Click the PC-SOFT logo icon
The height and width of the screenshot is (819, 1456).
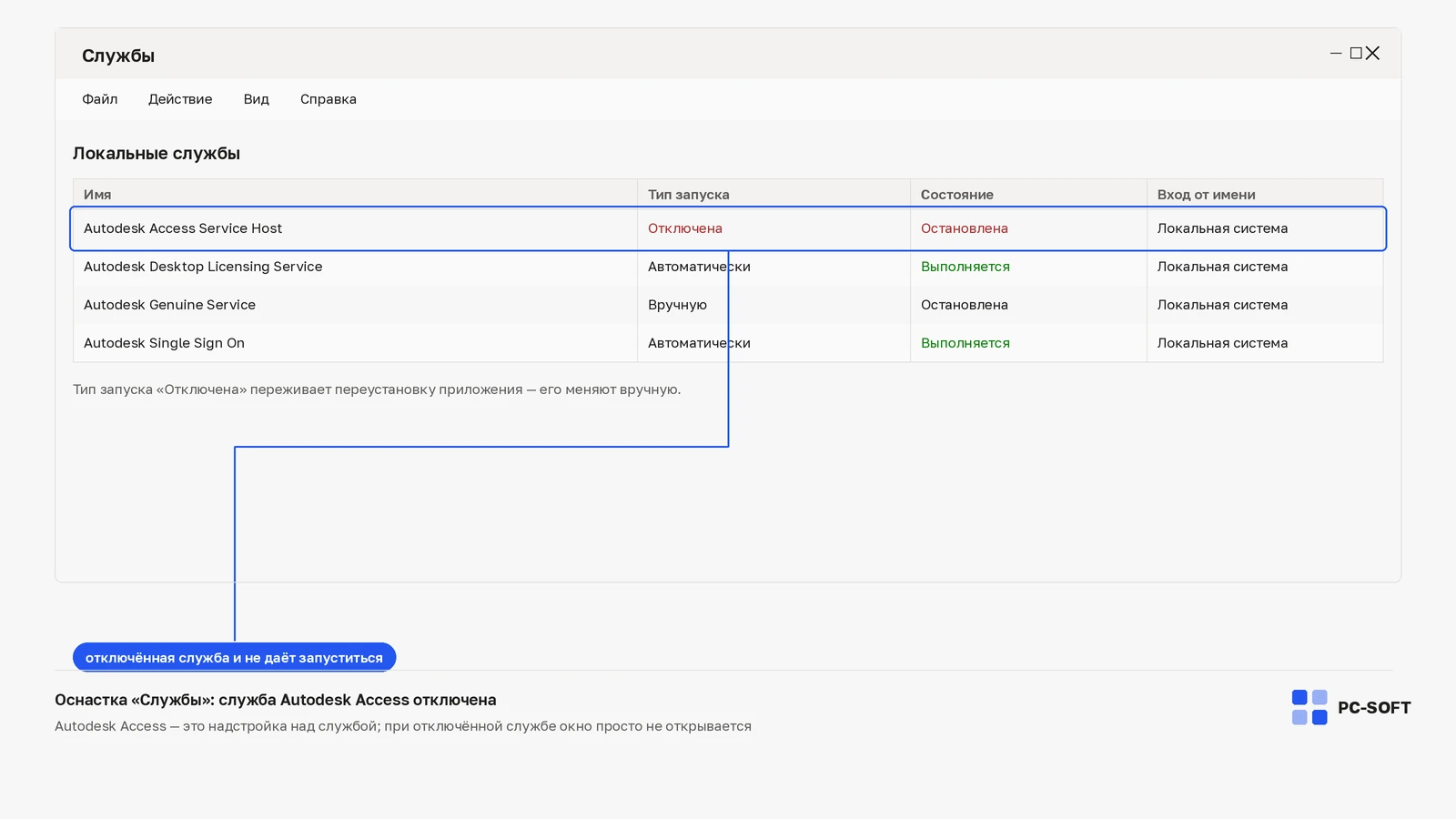point(1309,707)
